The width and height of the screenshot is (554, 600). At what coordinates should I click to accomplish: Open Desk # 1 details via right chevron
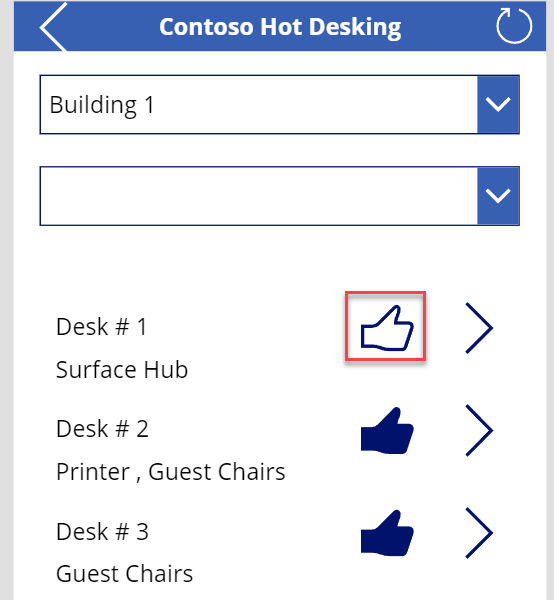[479, 328]
